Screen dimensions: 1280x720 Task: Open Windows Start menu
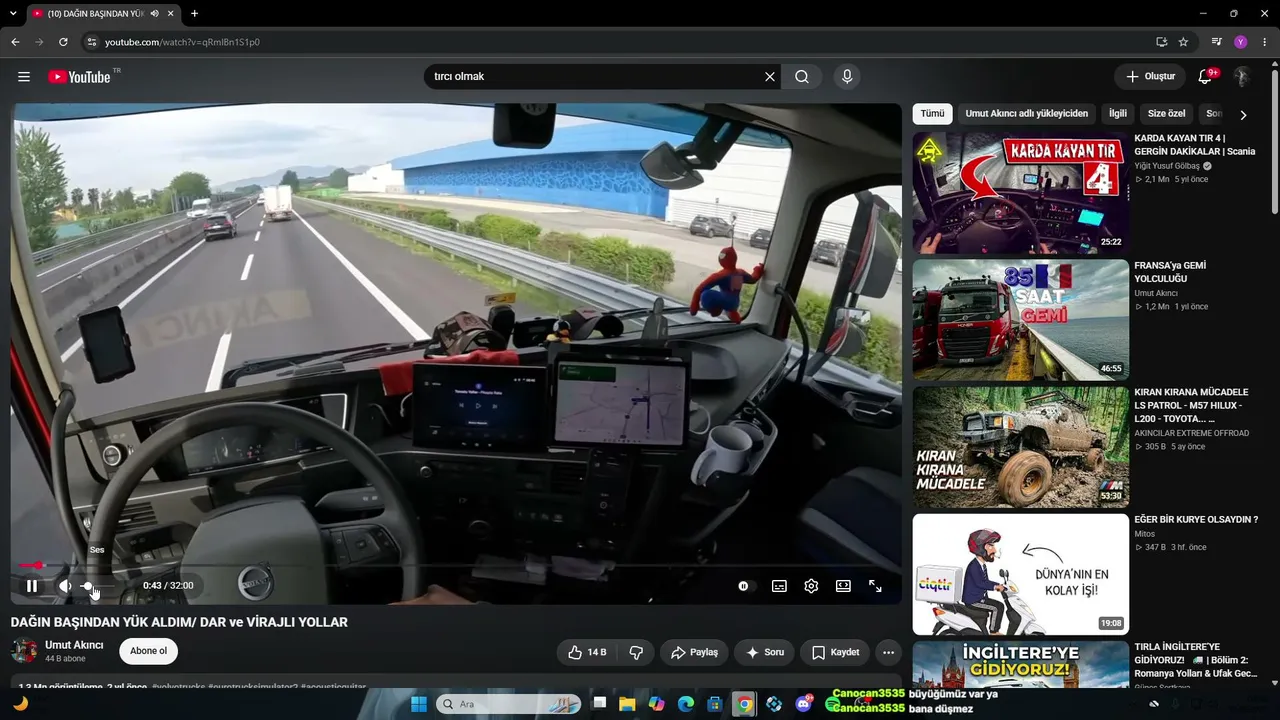coord(419,704)
